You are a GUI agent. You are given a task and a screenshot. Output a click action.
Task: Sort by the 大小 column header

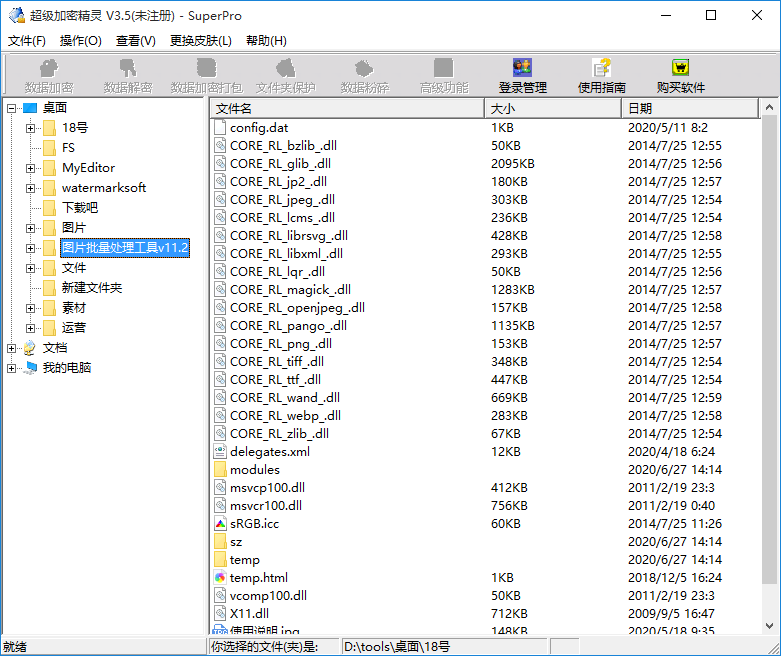(x=553, y=108)
